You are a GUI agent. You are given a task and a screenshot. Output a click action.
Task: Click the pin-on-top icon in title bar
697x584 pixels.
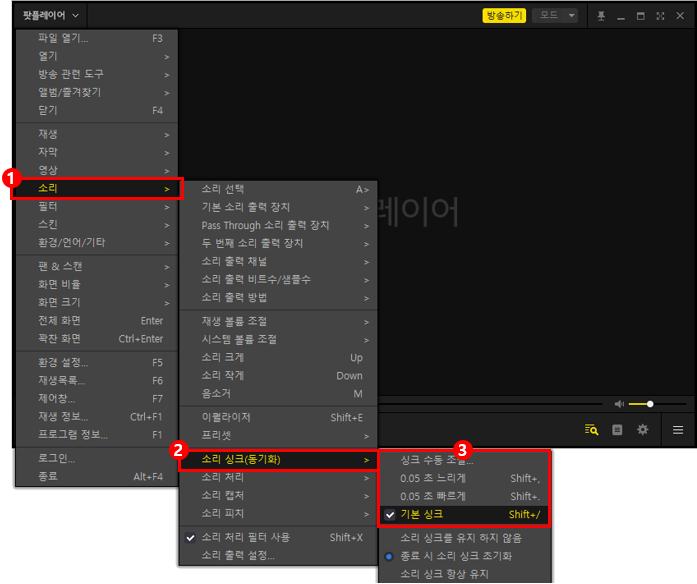(x=601, y=16)
